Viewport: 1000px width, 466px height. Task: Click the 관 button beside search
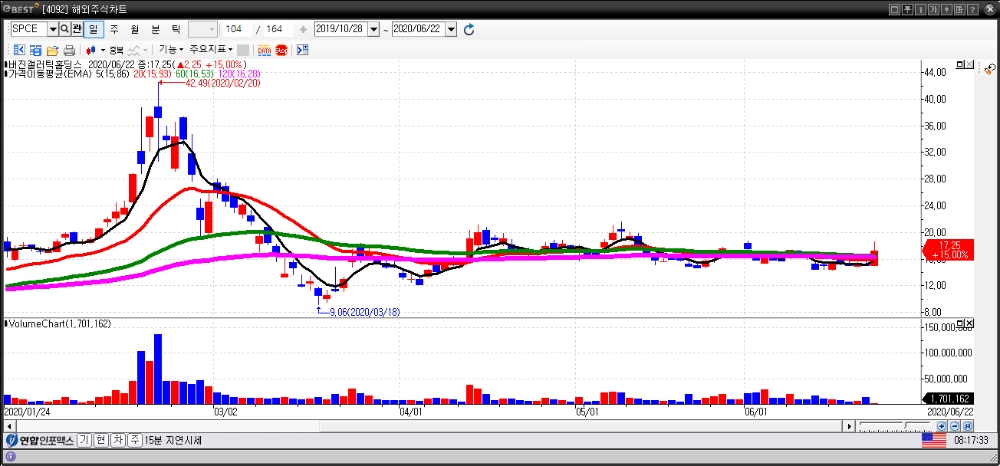click(78, 29)
